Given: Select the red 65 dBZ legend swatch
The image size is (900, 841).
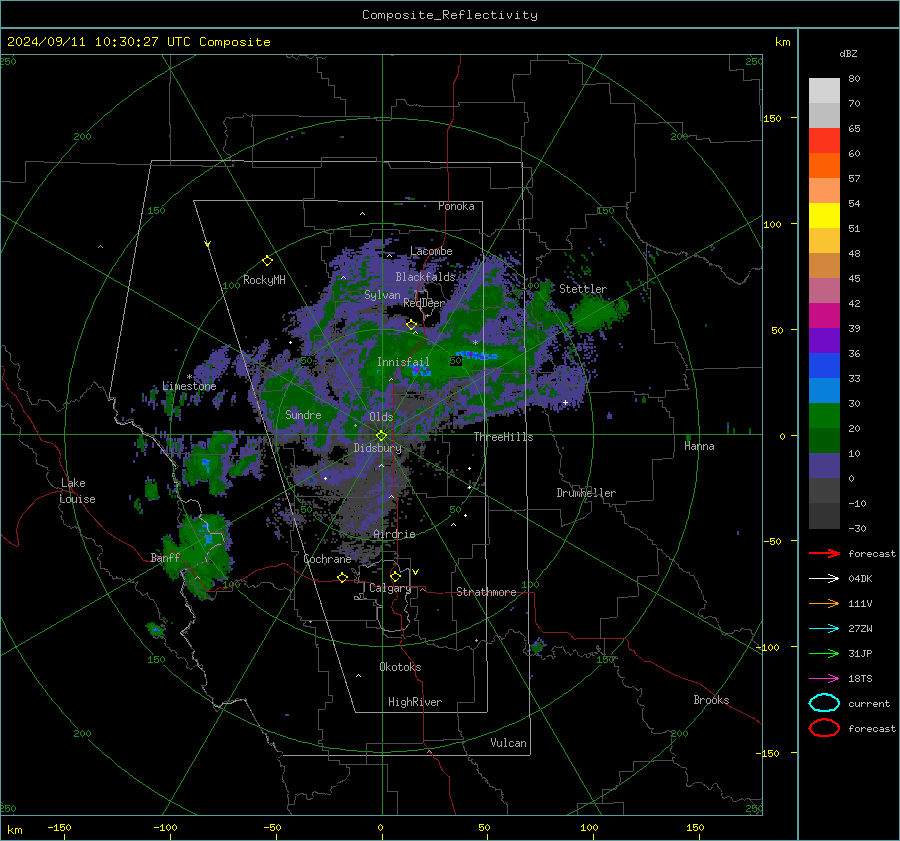Looking at the screenshot, I should pyautogui.click(x=824, y=141).
